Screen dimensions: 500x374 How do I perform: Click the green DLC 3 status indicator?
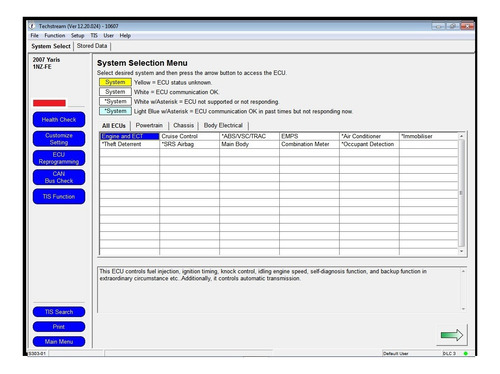point(466,353)
